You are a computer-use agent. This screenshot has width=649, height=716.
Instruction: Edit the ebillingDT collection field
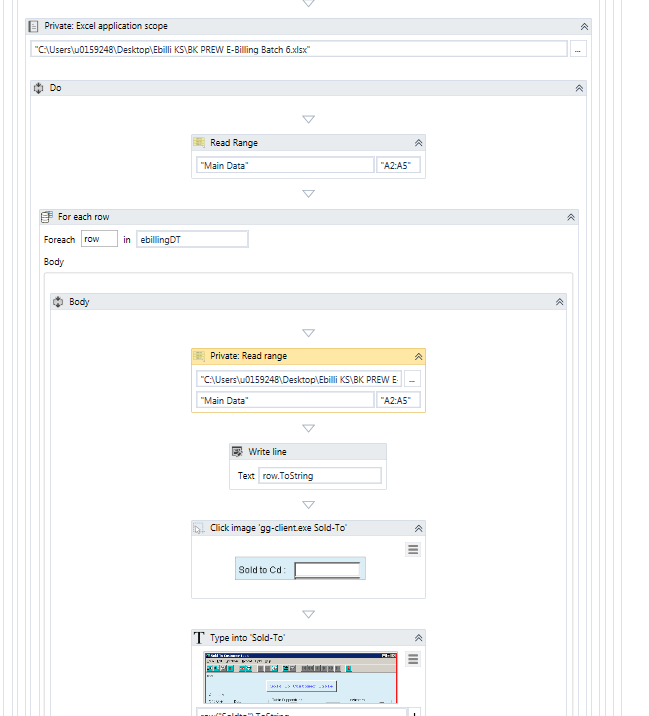pos(192,239)
